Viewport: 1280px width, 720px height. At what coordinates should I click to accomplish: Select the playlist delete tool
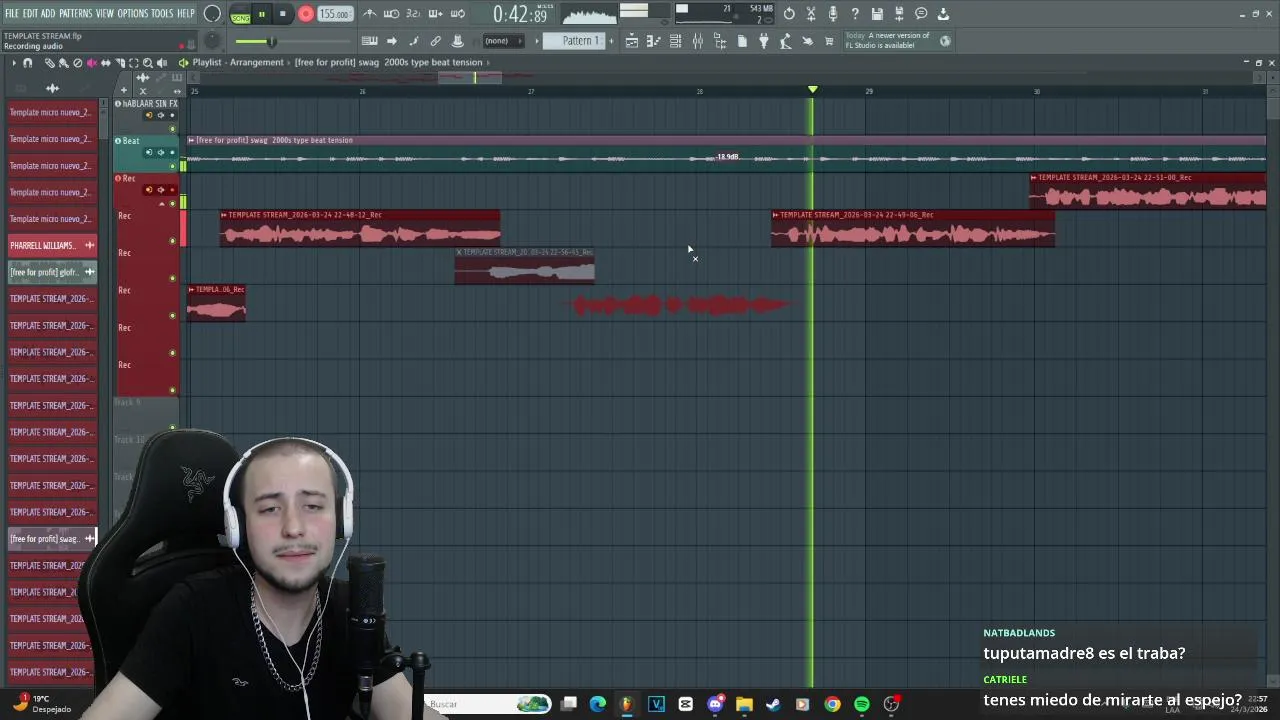pyautogui.click(x=77, y=63)
